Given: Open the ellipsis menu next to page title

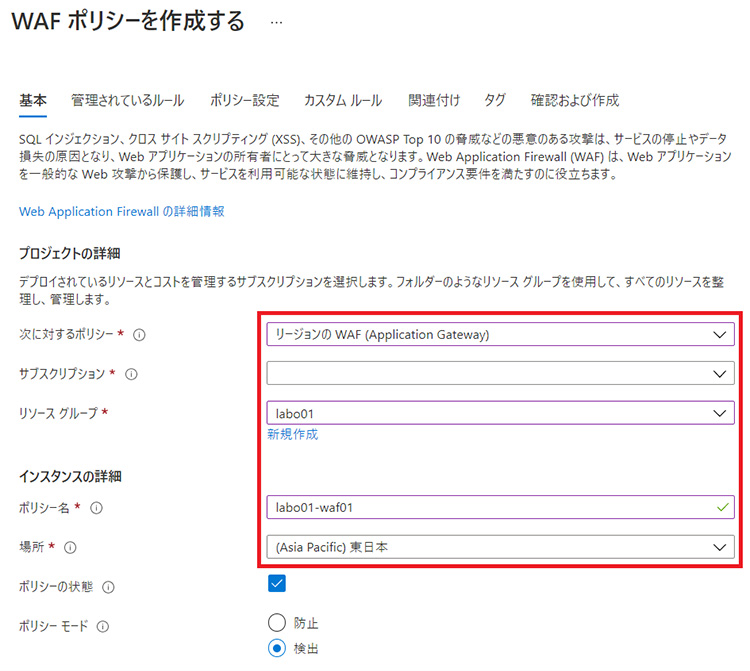Looking at the screenshot, I should click(x=276, y=22).
